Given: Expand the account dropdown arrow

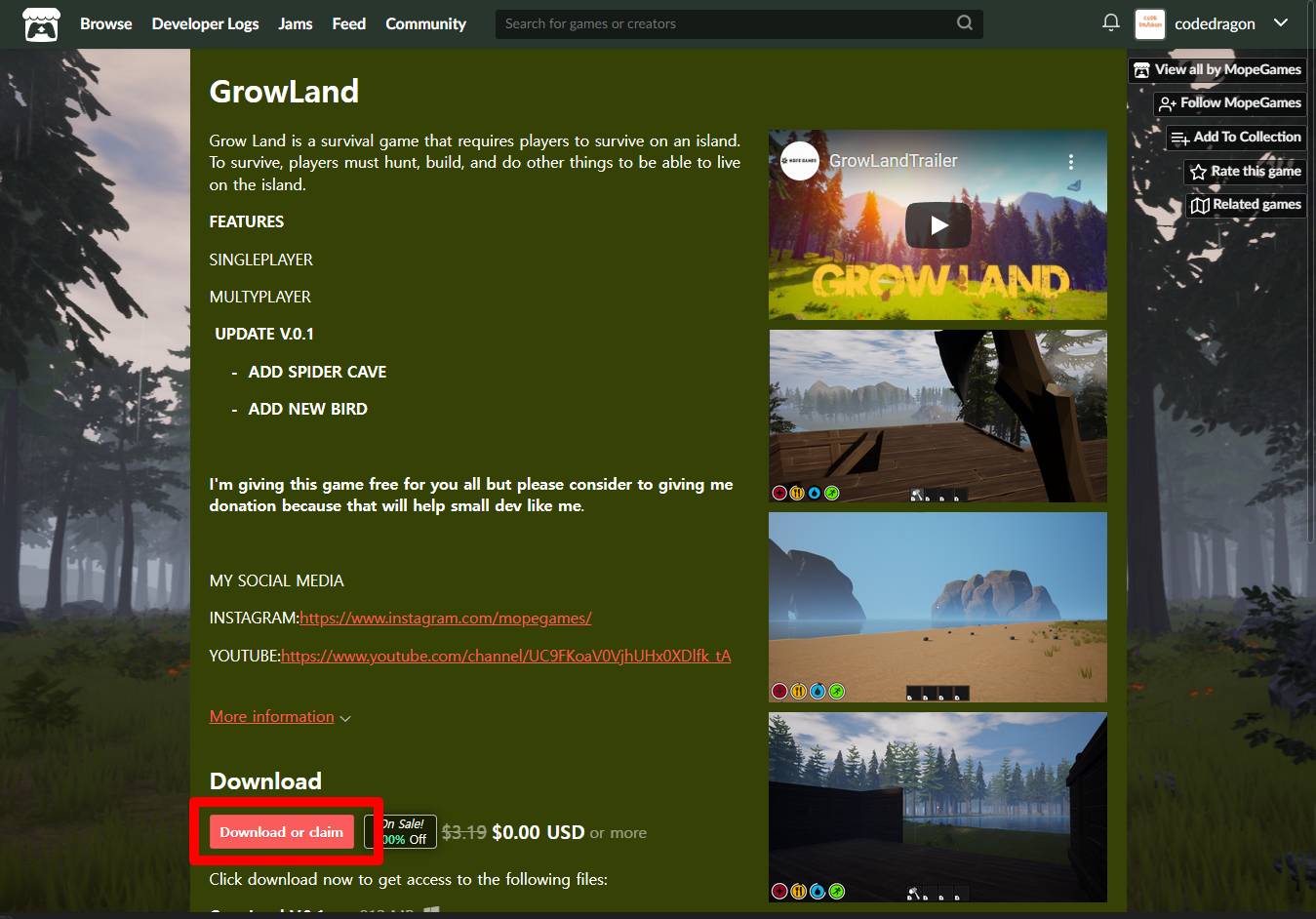Looking at the screenshot, I should click(x=1281, y=23).
